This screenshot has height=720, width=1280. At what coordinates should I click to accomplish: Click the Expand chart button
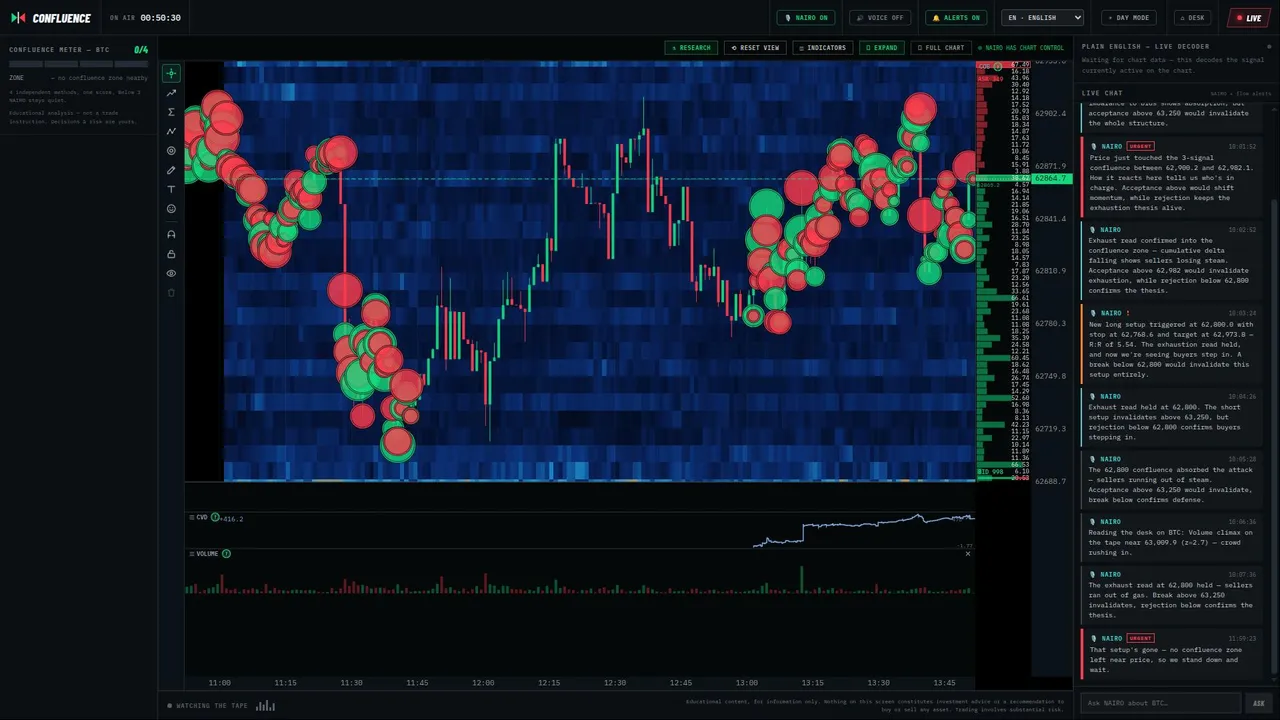pyautogui.click(x=881, y=48)
